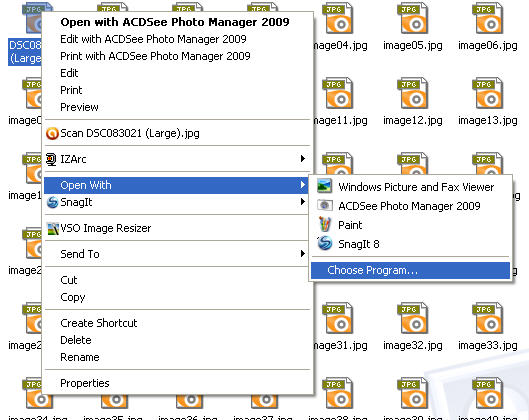Select the image32.jpg file icon
This screenshot has height=420, width=529.
(x=413, y=318)
